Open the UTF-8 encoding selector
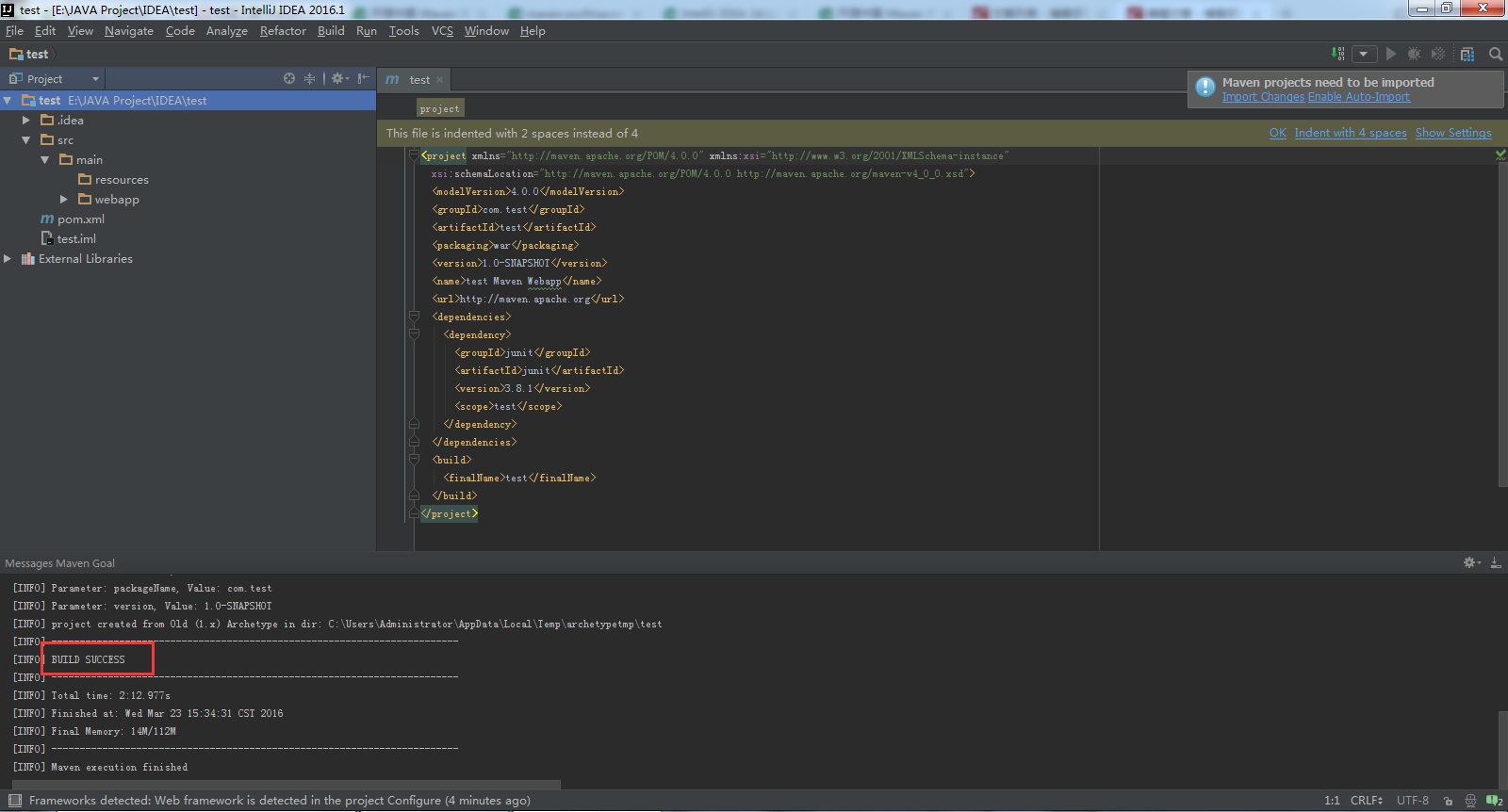 pos(1413,801)
